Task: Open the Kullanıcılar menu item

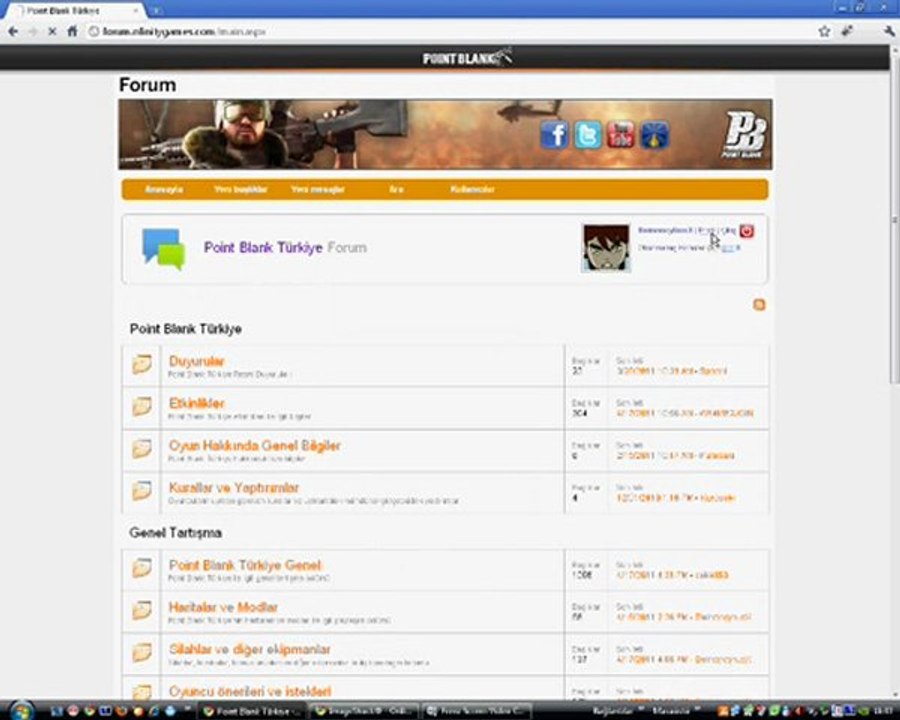Action: 472,189
